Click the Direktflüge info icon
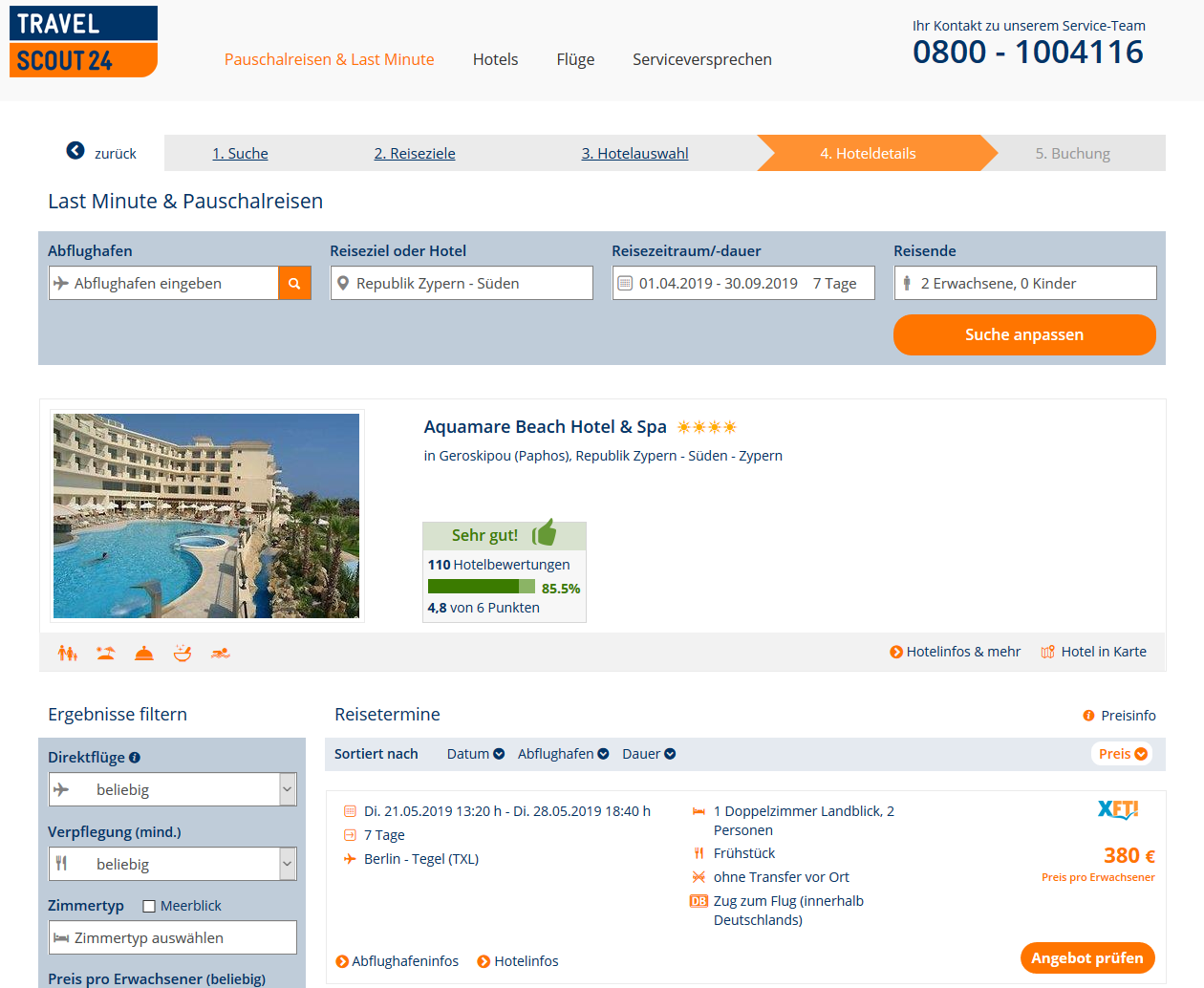Image resolution: width=1204 pixels, height=988 pixels. (135, 758)
